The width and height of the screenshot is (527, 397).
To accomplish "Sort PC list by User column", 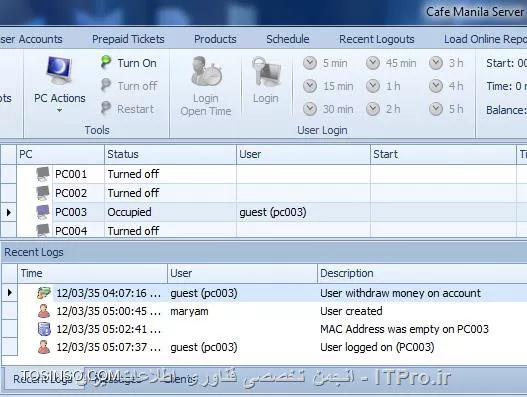I will (303, 154).
